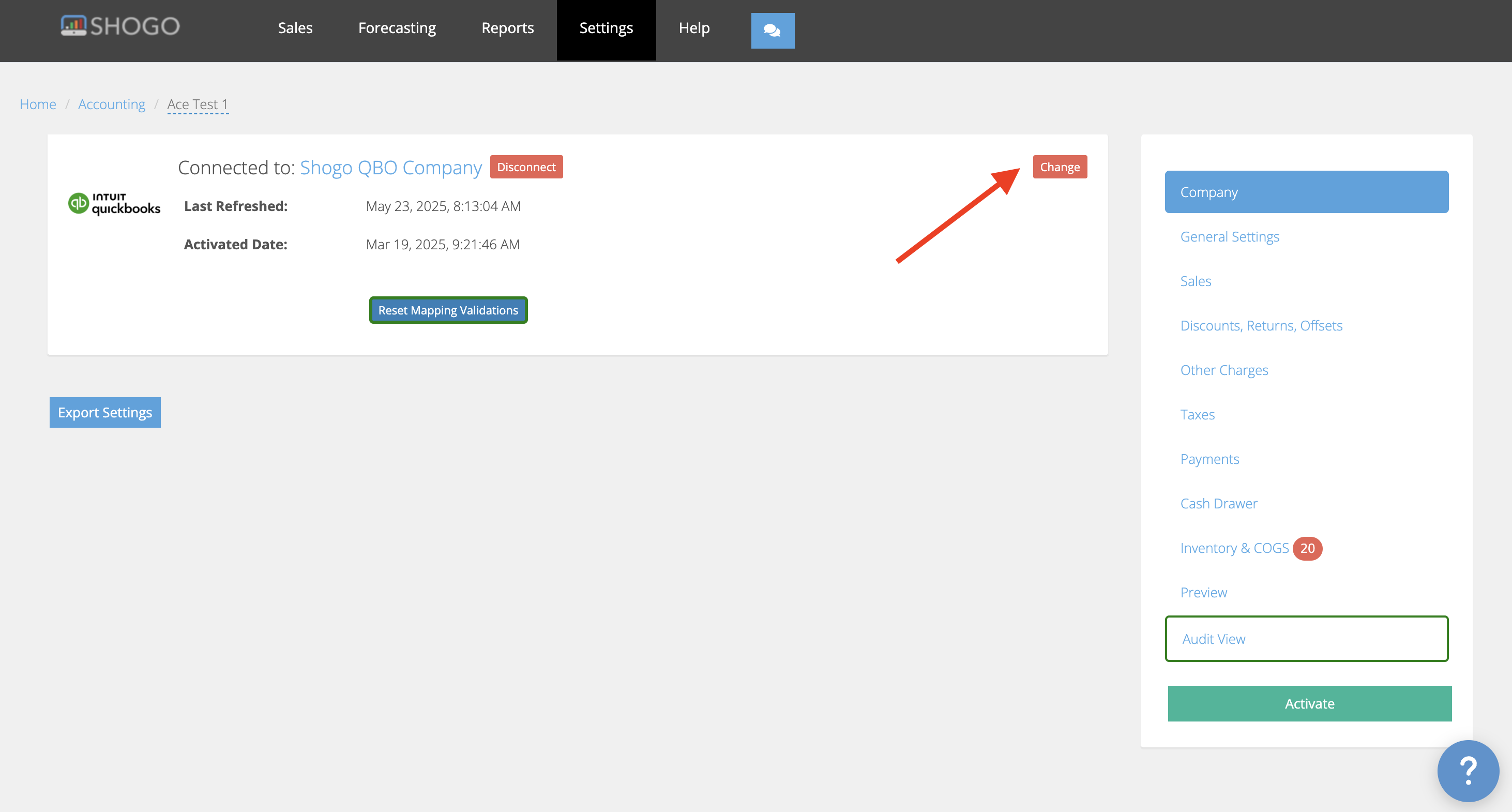Click the Change button
Viewport: 1512px width, 812px height.
tap(1060, 167)
